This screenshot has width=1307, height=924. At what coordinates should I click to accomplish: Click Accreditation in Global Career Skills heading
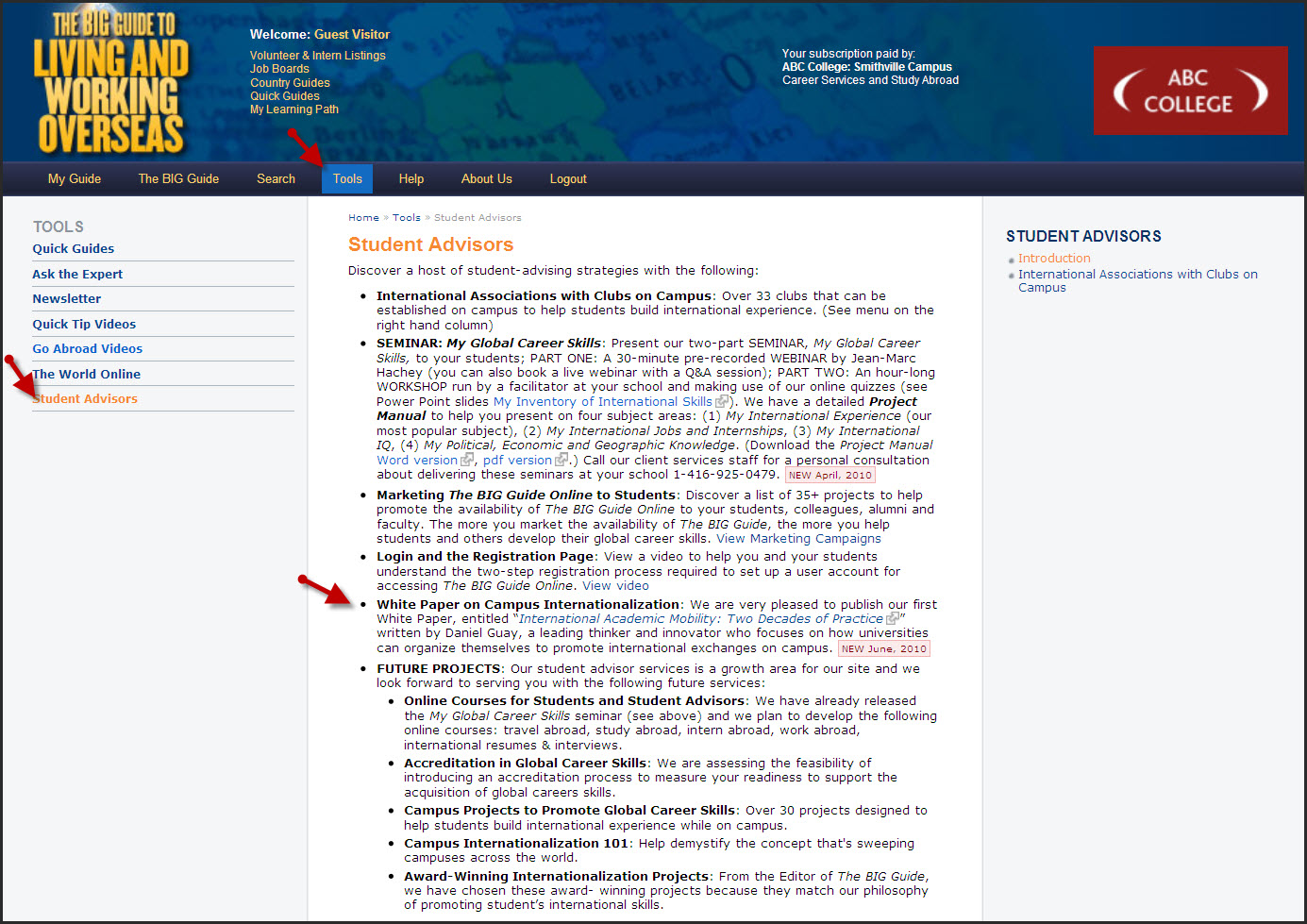pyautogui.click(x=526, y=764)
